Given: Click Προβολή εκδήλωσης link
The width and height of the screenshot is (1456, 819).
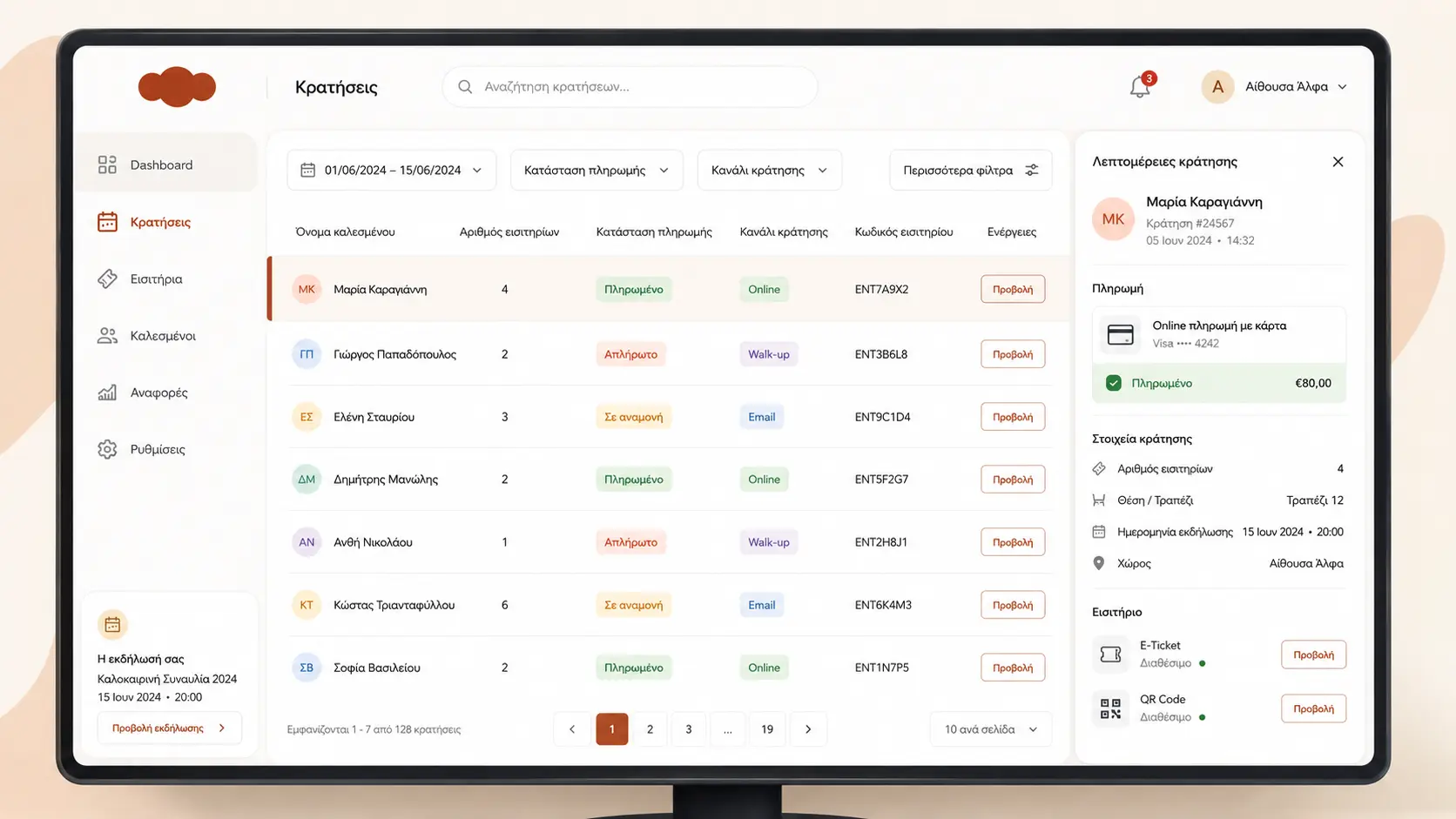Looking at the screenshot, I should click(x=169, y=728).
